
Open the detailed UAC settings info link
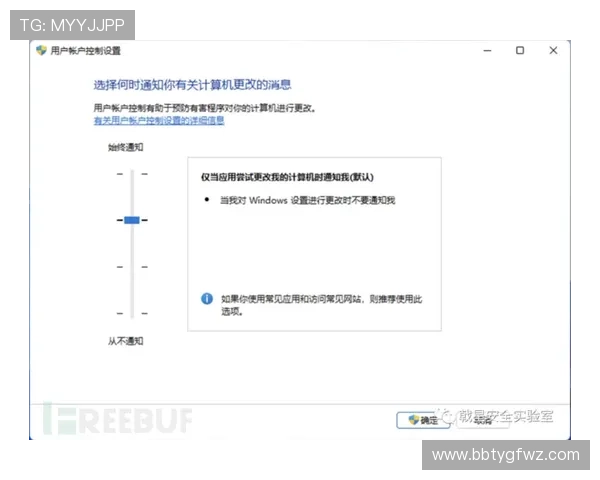[159, 121]
